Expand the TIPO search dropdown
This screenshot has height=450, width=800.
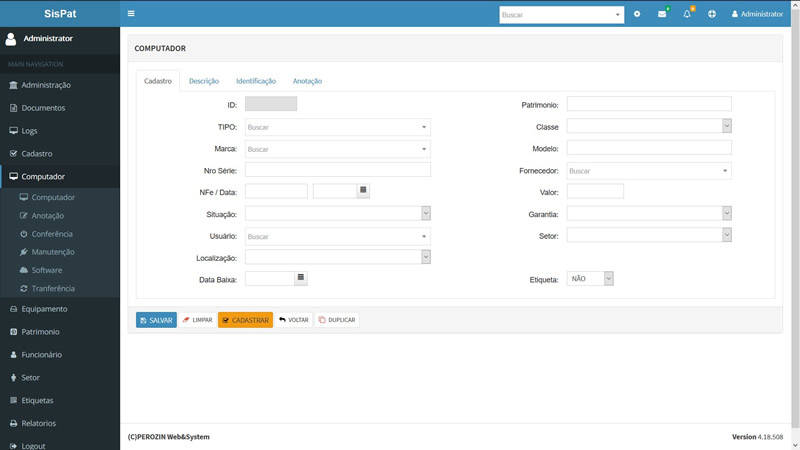(x=337, y=127)
